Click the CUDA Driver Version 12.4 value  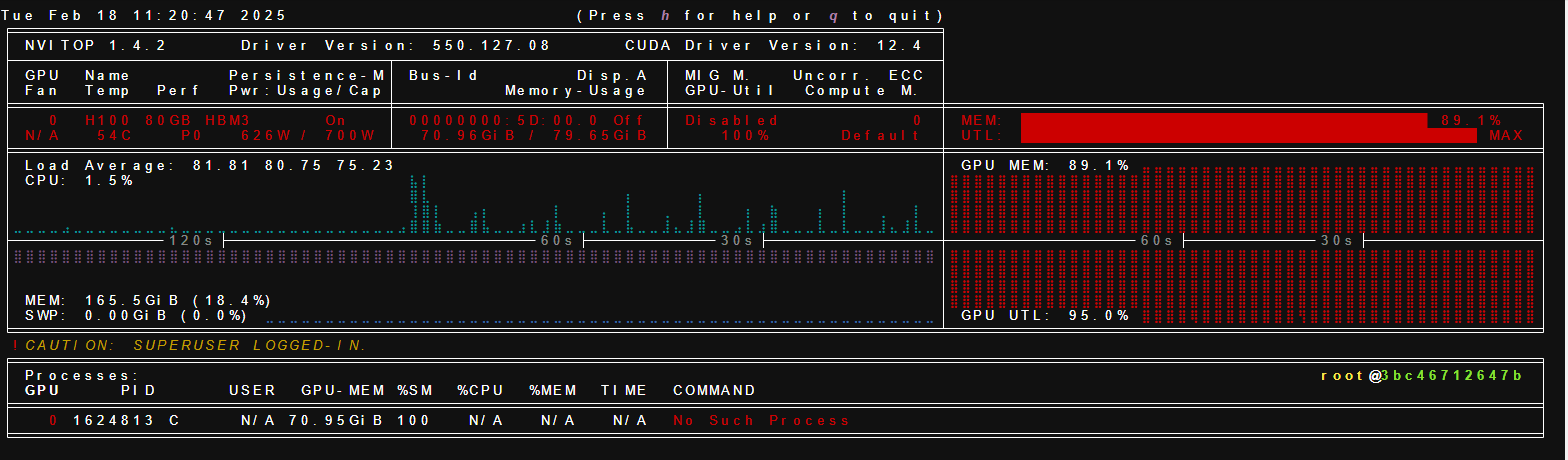click(x=898, y=46)
